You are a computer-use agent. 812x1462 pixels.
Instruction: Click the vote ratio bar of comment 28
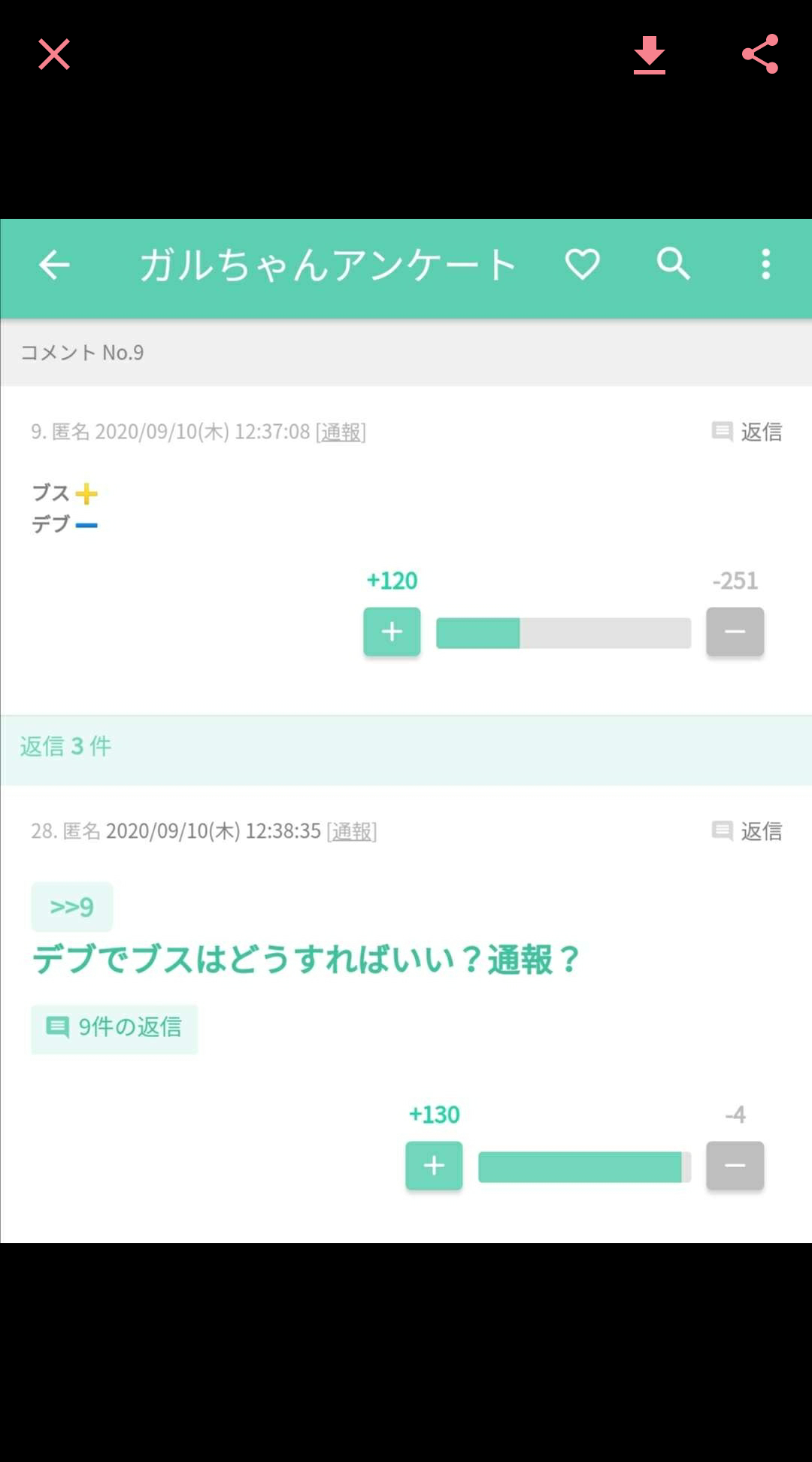coord(585,1166)
